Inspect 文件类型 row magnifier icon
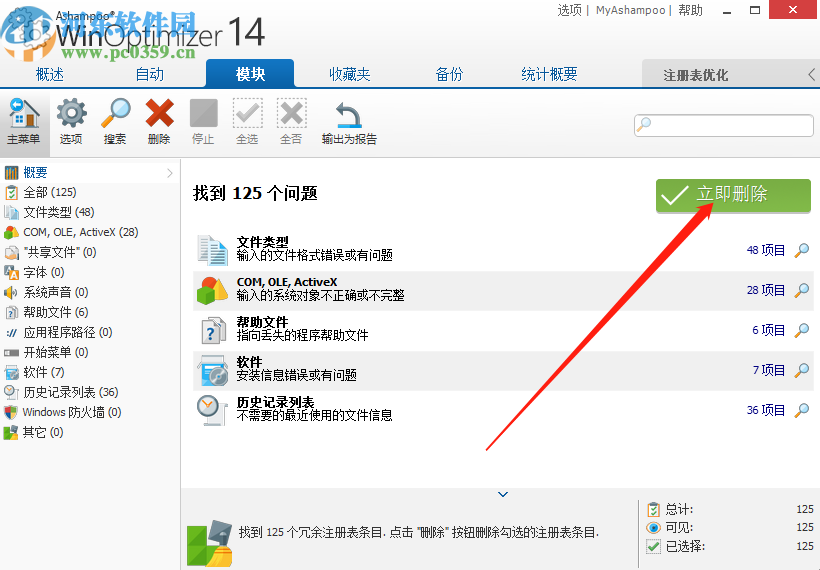Image resolution: width=820 pixels, height=570 pixels. [x=802, y=250]
